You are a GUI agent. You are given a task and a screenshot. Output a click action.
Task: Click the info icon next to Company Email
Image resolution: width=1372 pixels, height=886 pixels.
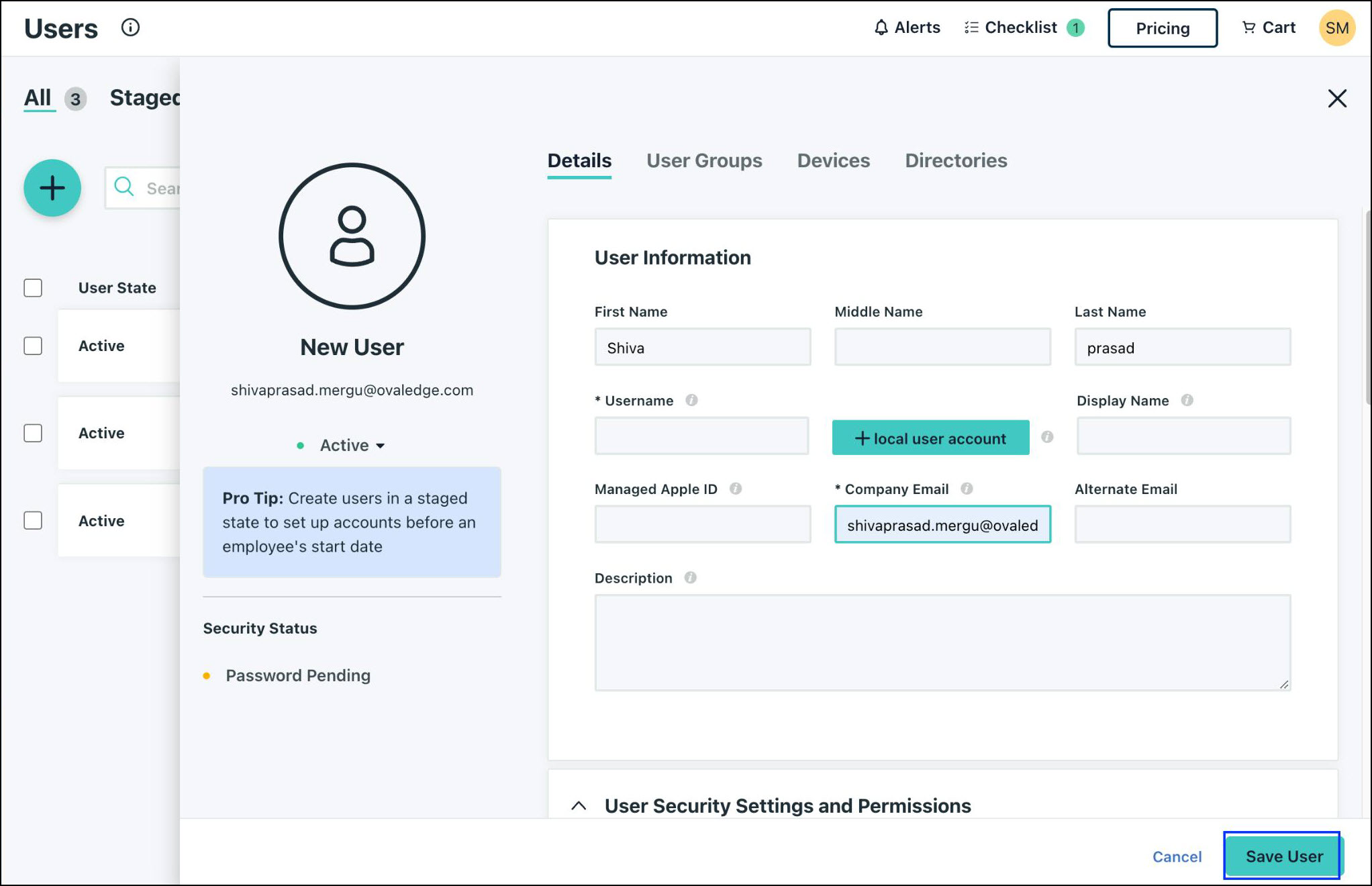coord(967,489)
